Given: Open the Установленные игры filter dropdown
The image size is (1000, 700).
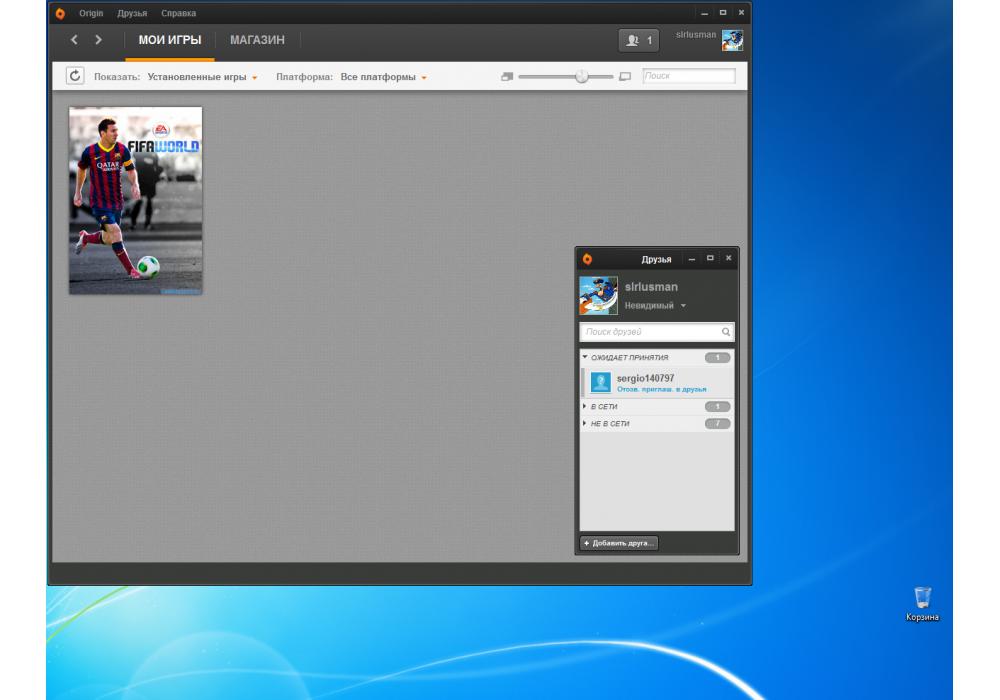Looking at the screenshot, I should 202,77.
